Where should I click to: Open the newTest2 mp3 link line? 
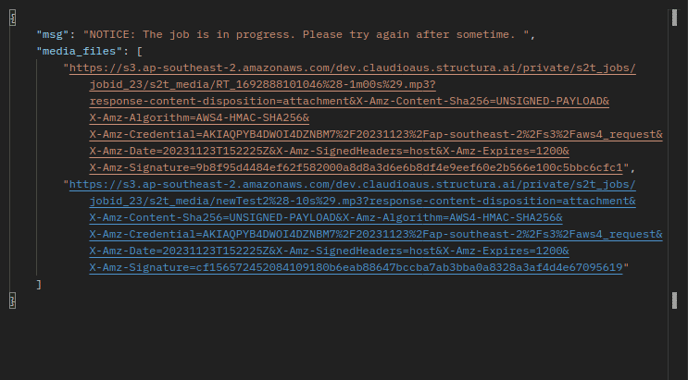click(362, 201)
